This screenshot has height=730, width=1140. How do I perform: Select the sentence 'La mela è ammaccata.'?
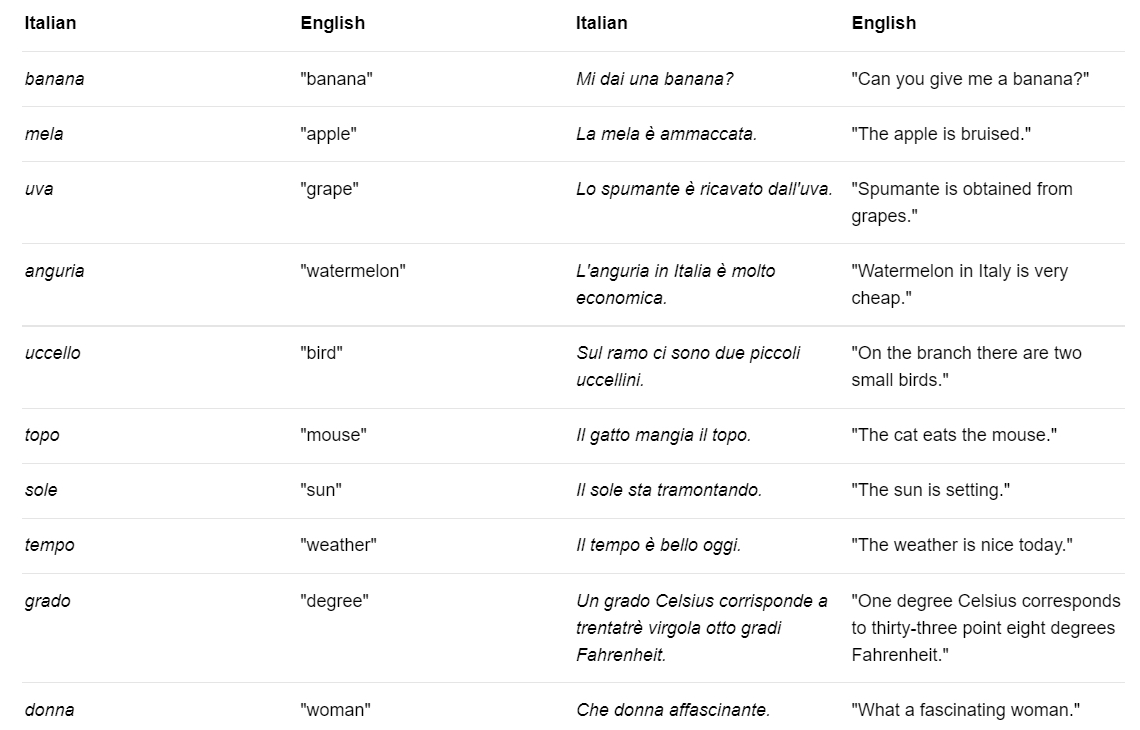(x=666, y=134)
